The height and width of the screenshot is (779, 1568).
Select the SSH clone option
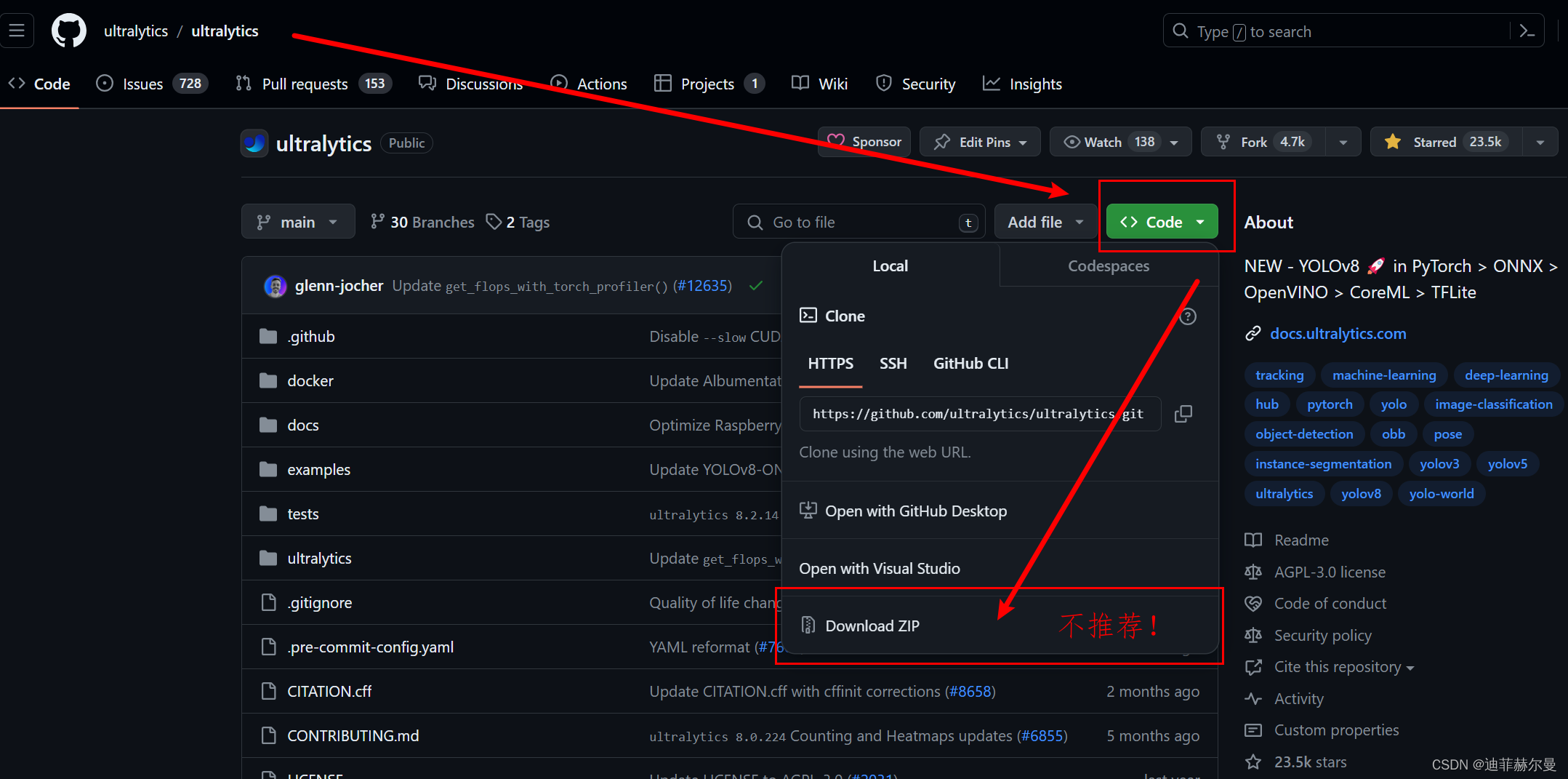point(893,363)
